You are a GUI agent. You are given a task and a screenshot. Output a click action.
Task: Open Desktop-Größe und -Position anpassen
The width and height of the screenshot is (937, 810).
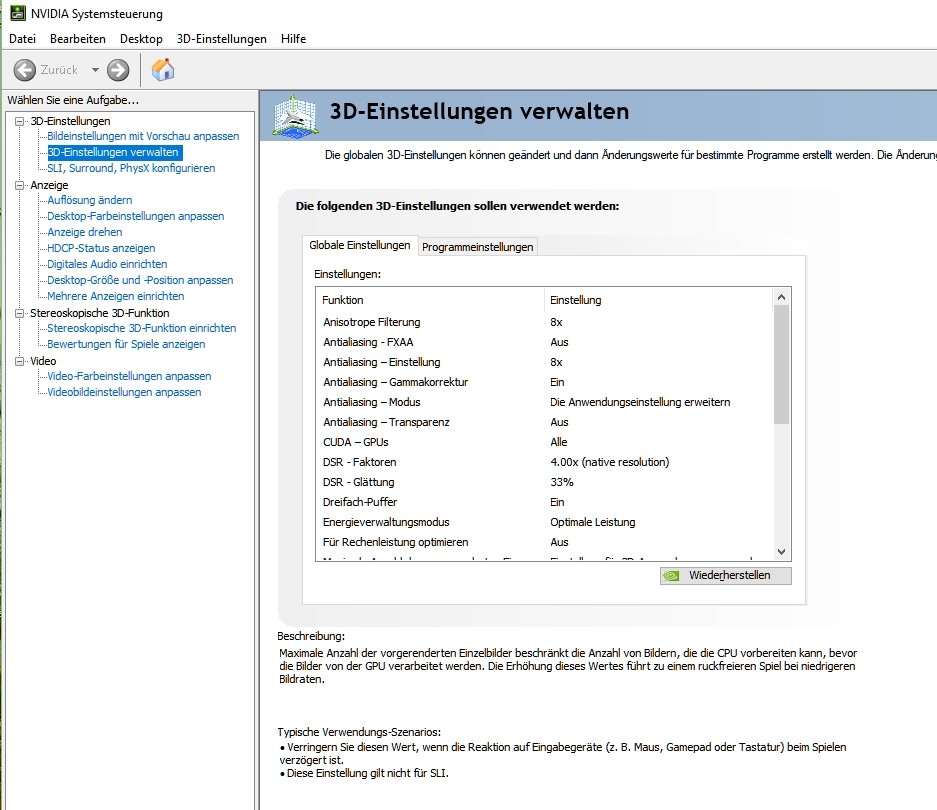[140, 280]
